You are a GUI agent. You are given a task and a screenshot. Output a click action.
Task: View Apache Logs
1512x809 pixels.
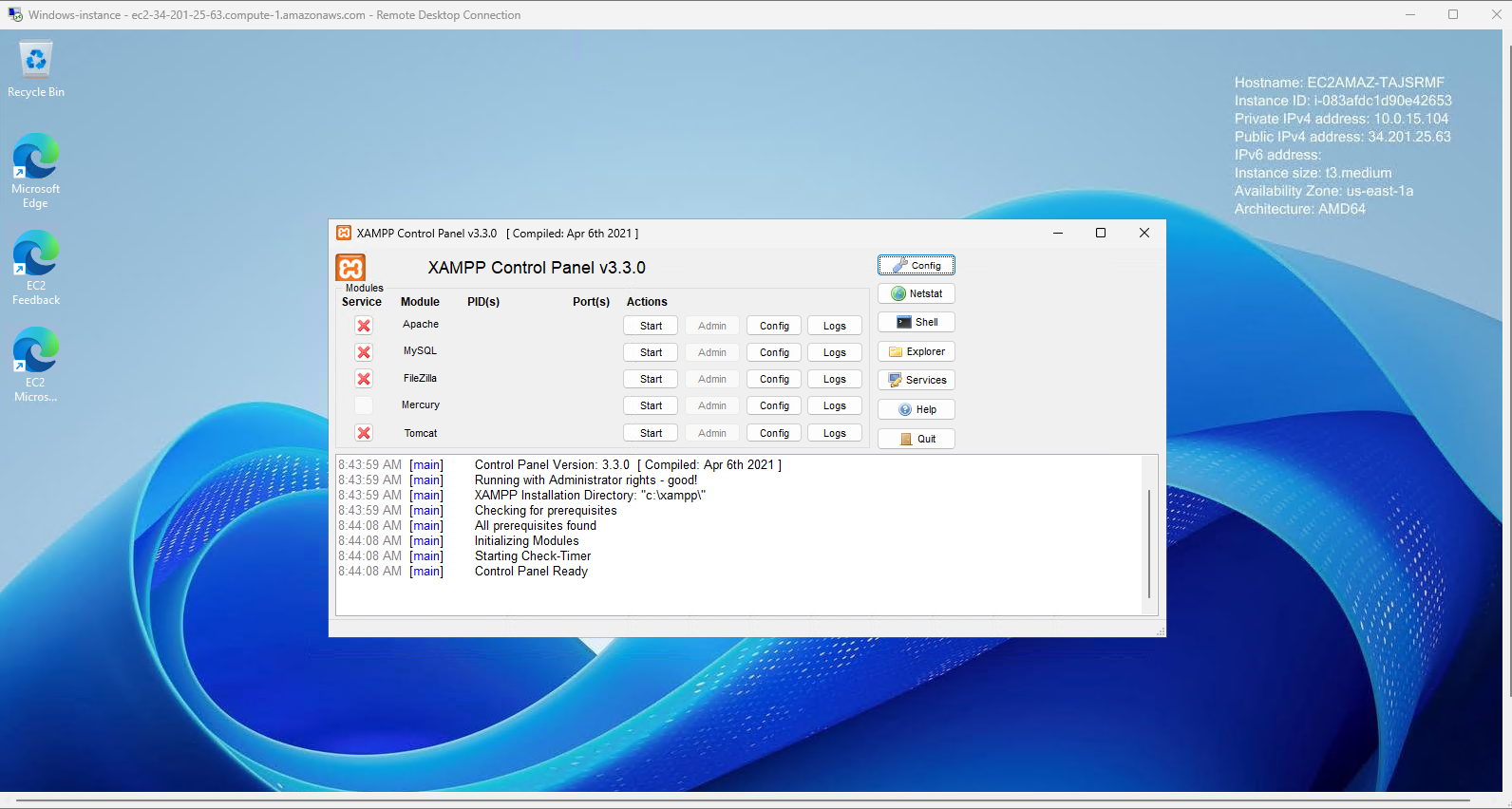[x=835, y=326]
